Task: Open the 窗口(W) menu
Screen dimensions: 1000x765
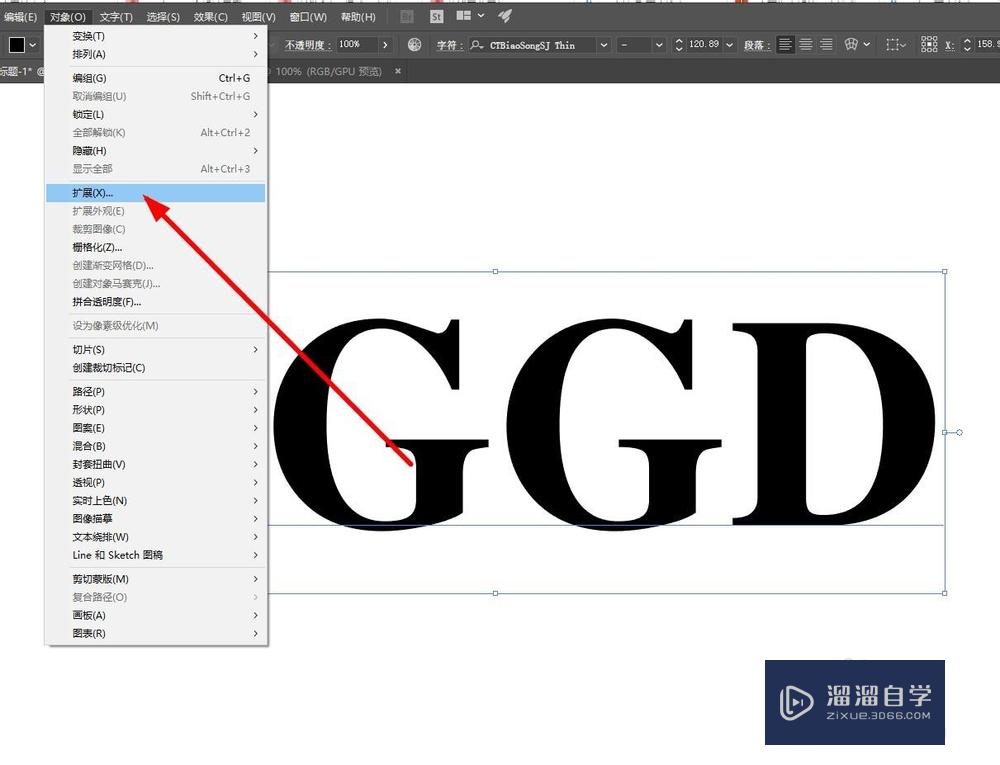Action: (x=308, y=17)
